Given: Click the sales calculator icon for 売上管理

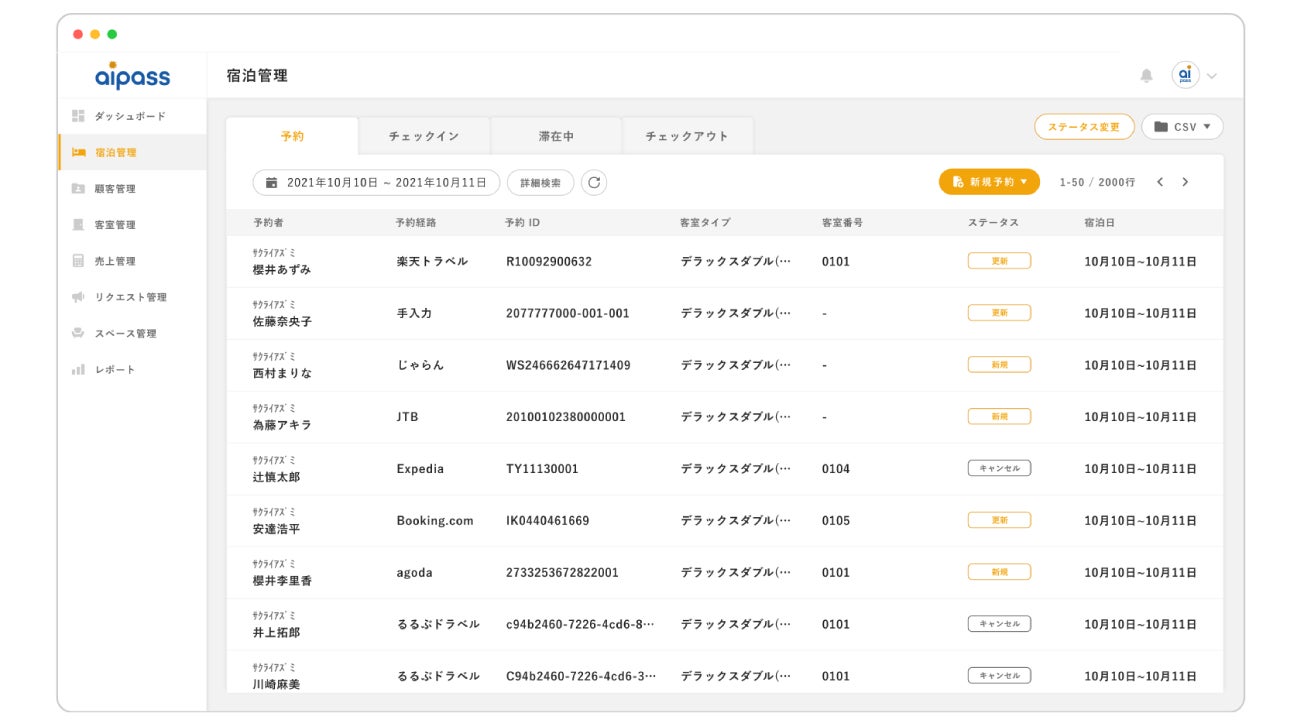Looking at the screenshot, I should coord(78,261).
